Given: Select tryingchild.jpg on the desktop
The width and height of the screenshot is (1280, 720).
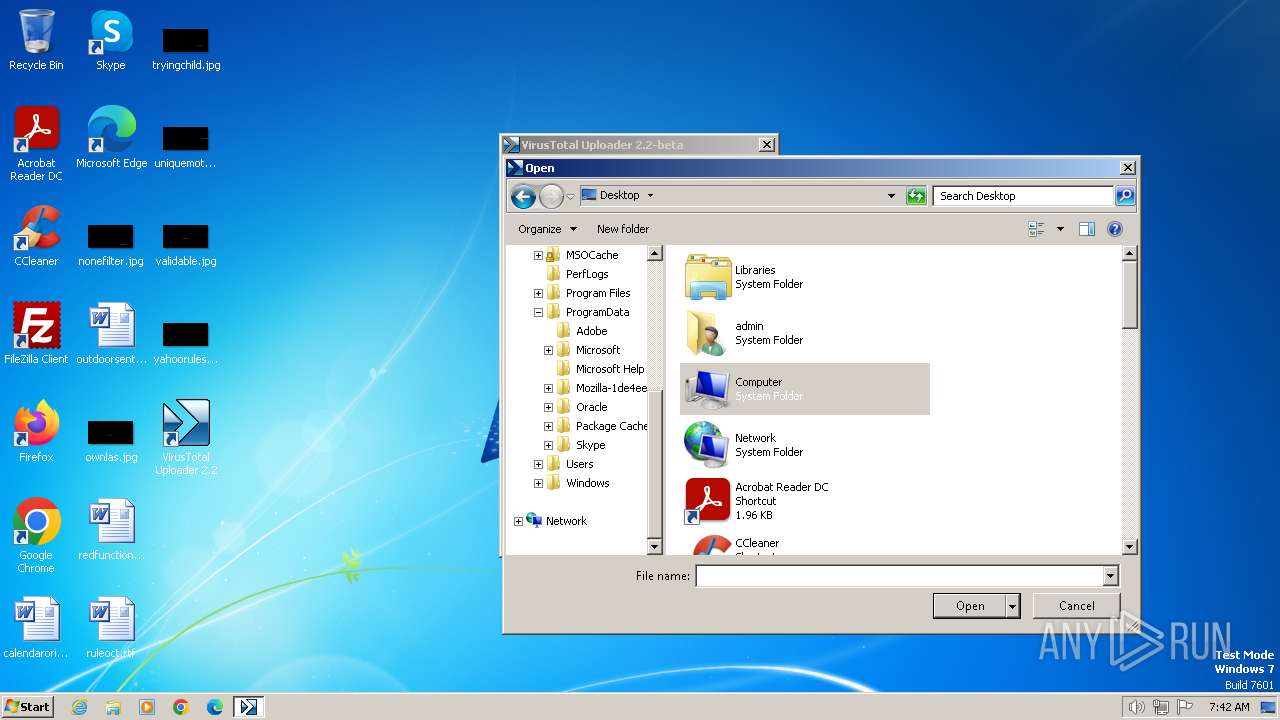Looking at the screenshot, I should 186,47.
